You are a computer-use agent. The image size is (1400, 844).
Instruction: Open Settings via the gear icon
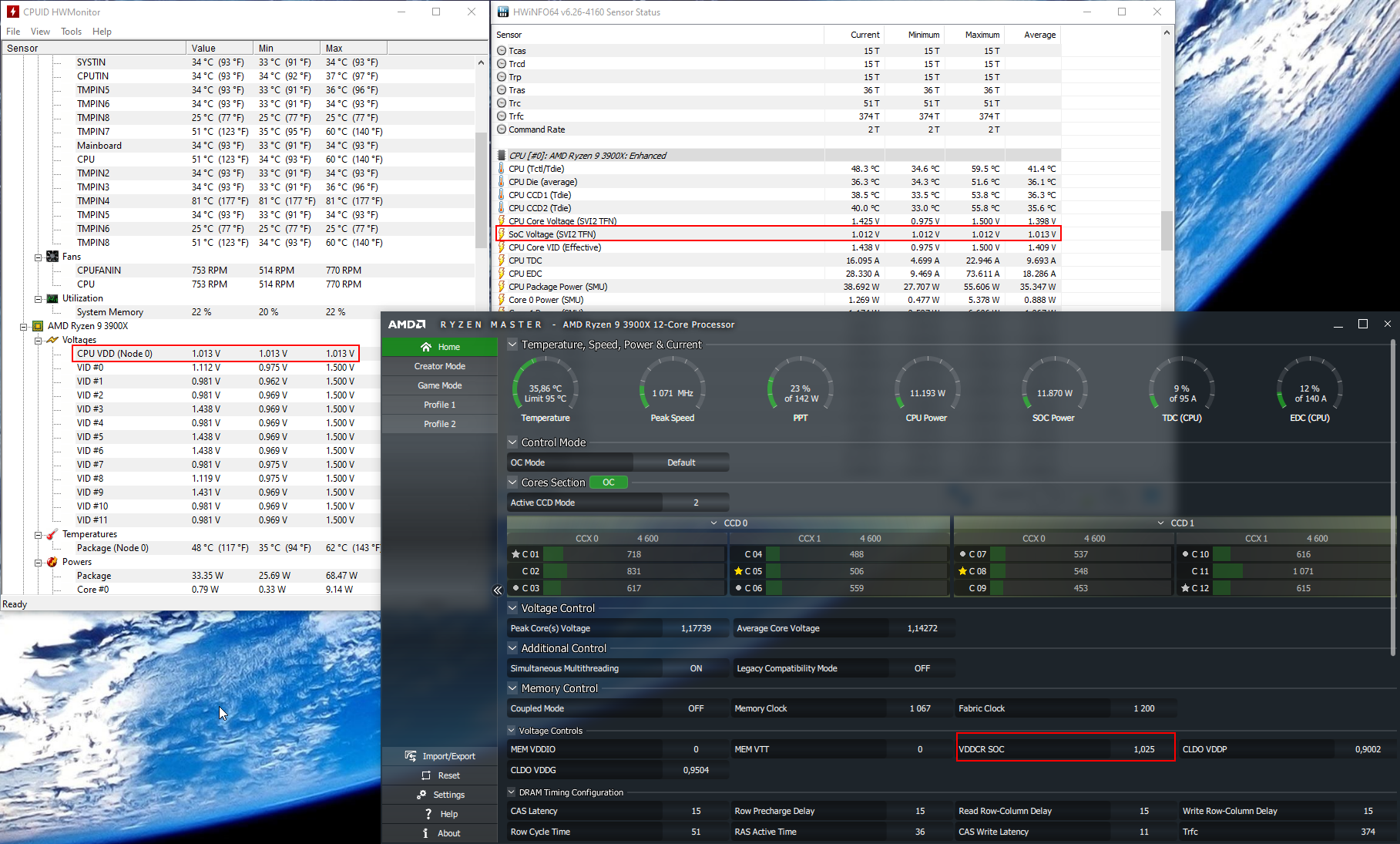[421, 795]
